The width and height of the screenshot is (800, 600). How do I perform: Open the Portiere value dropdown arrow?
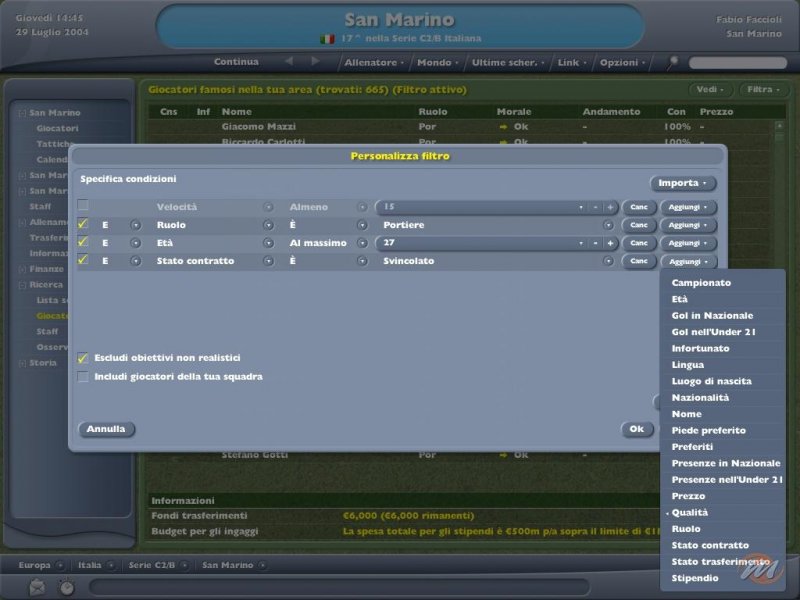[x=609, y=225]
